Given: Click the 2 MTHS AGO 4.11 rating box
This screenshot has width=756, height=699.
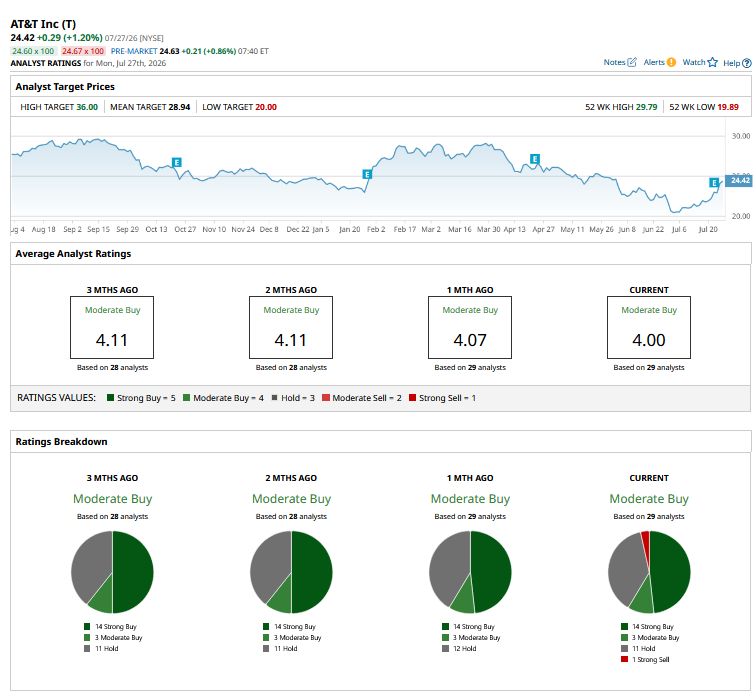Looking at the screenshot, I should tap(291, 327).
